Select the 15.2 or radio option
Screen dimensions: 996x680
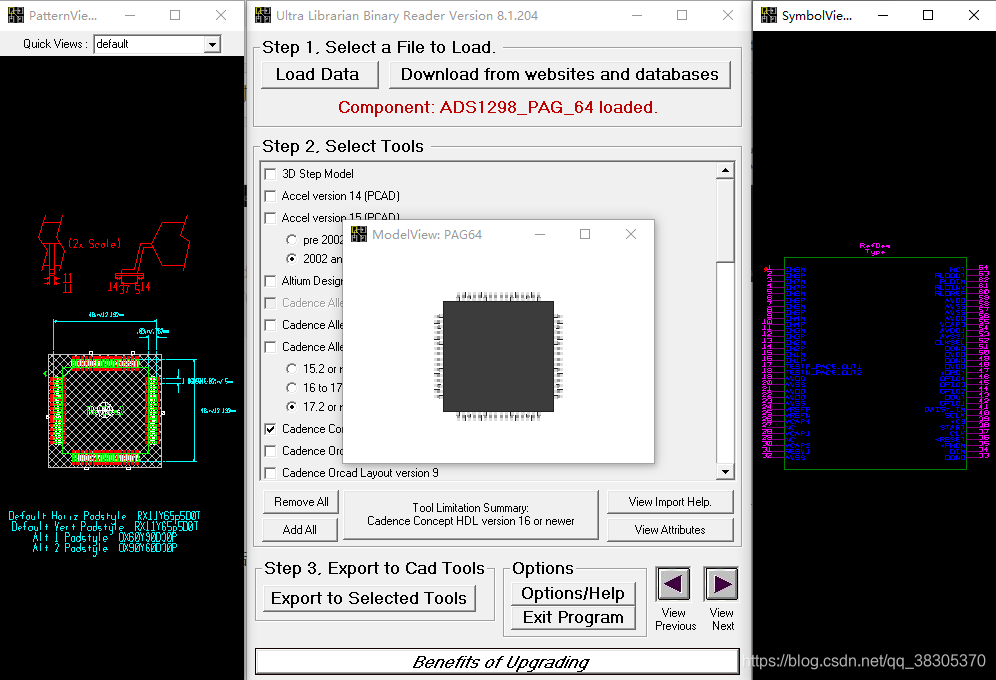pos(291,369)
